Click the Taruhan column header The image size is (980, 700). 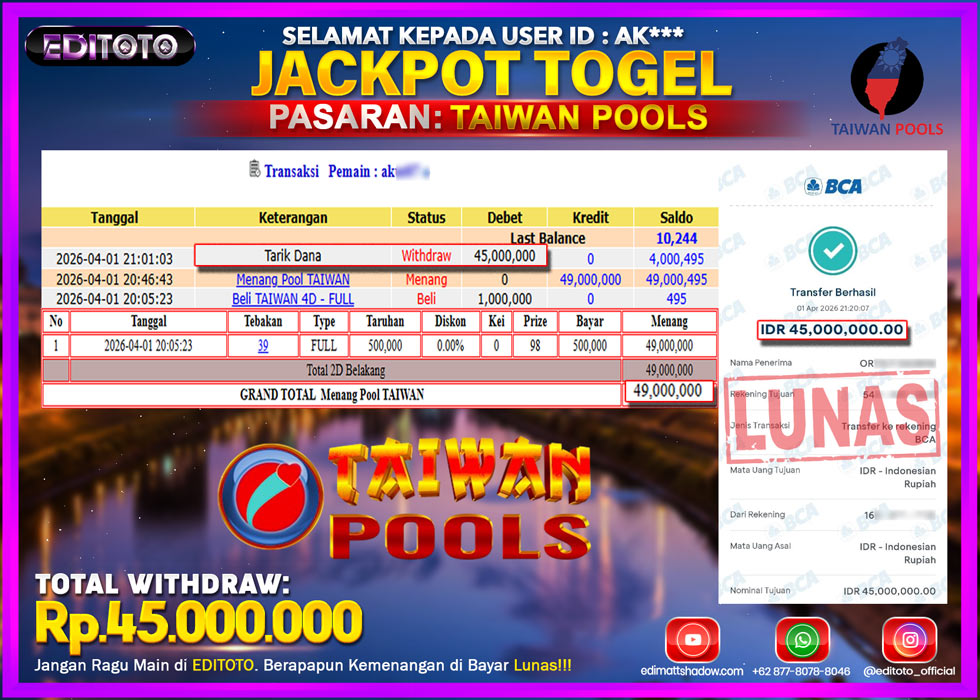coord(385,321)
